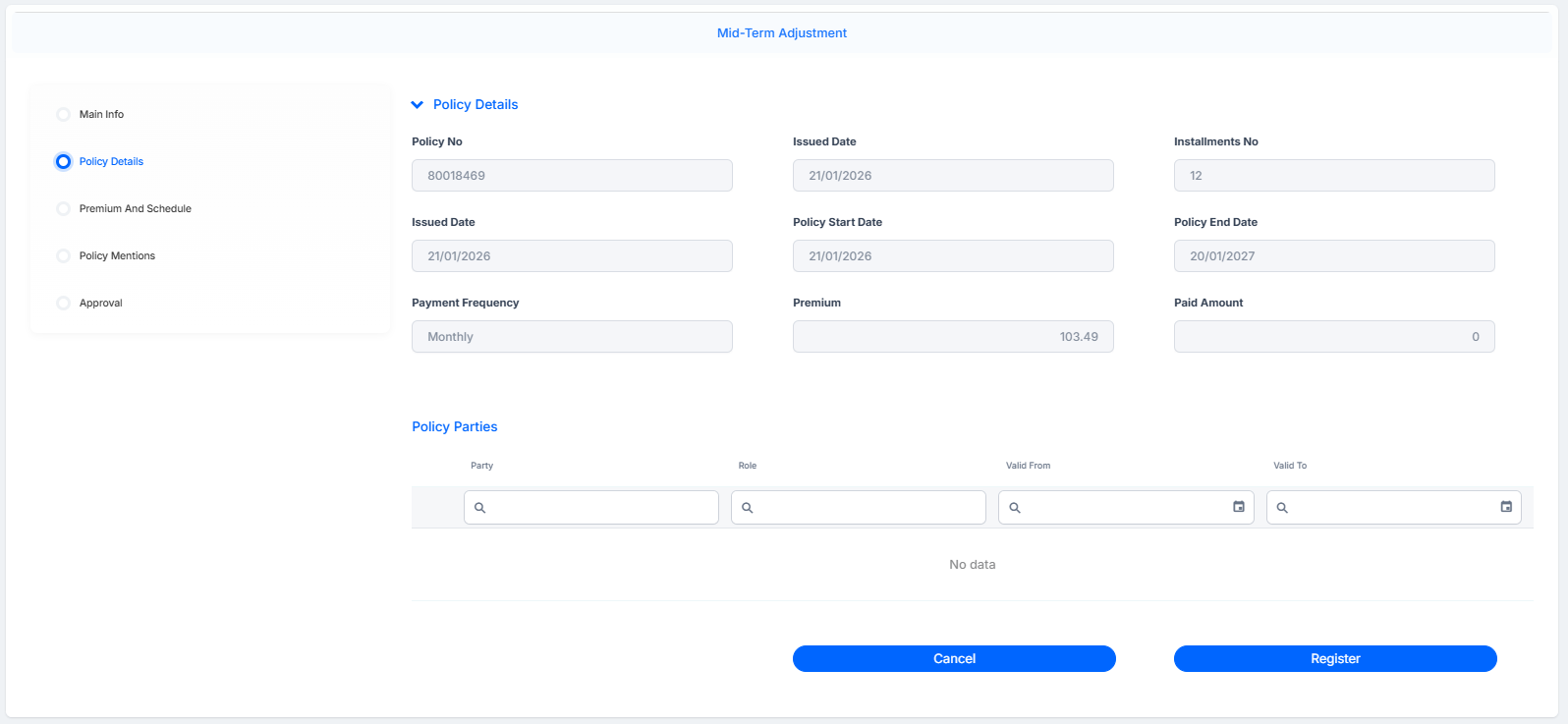Open the Payment Frequency Monthly field
Image resolution: width=1568 pixels, height=724 pixels.
[572, 336]
